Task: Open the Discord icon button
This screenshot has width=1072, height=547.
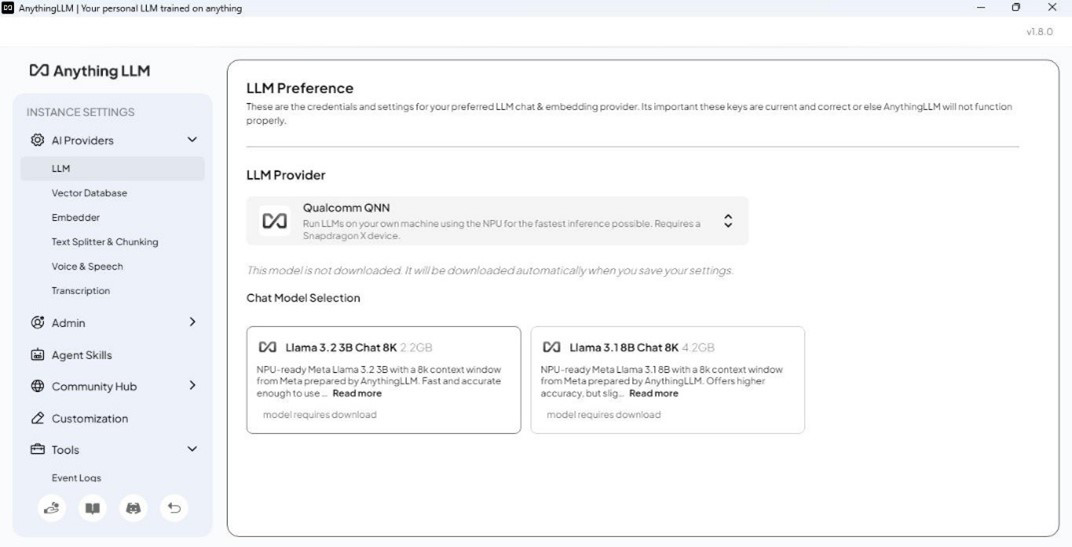Action: [x=133, y=508]
